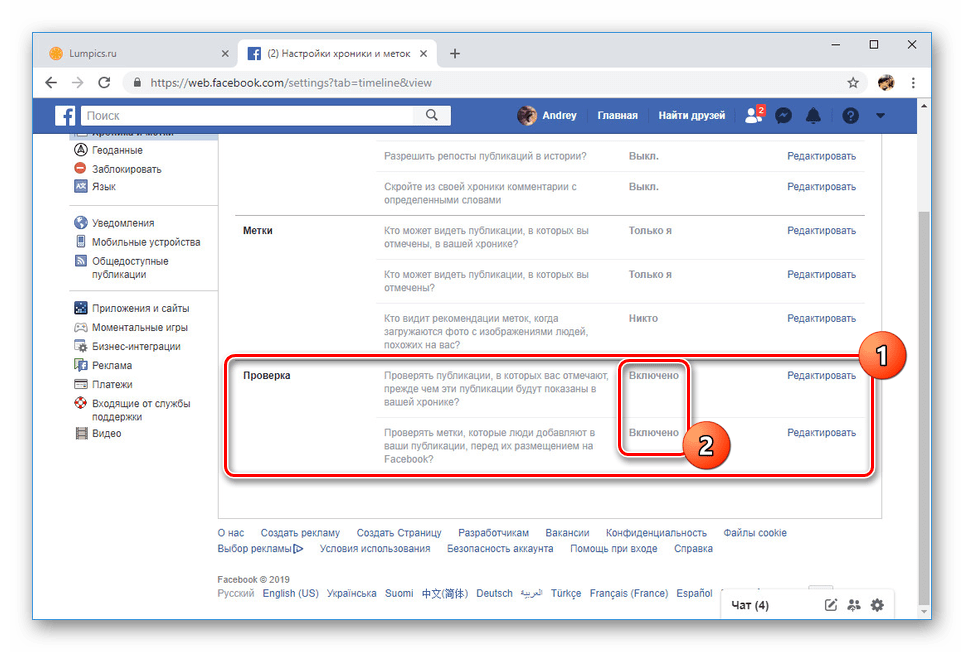Screen dimensions: 964x652
Task: Open the chat create message icon
Action: 832,605
